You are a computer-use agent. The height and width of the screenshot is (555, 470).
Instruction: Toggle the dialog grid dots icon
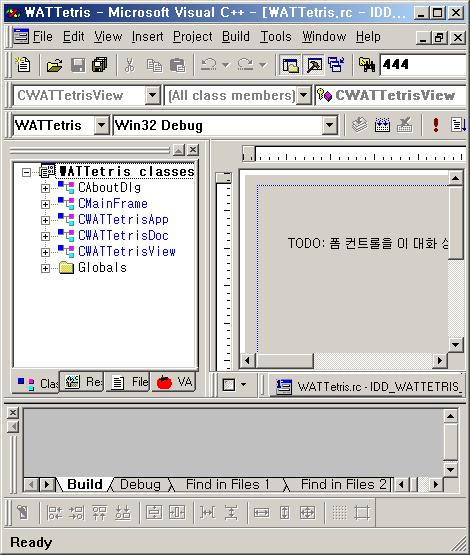click(x=339, y=512)
